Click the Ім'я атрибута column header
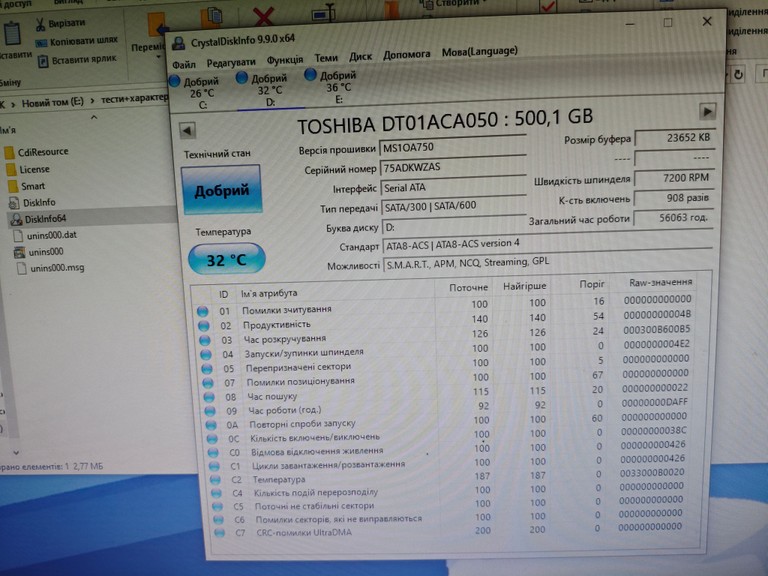Screen dimensions: 768x576 [269, 293]
